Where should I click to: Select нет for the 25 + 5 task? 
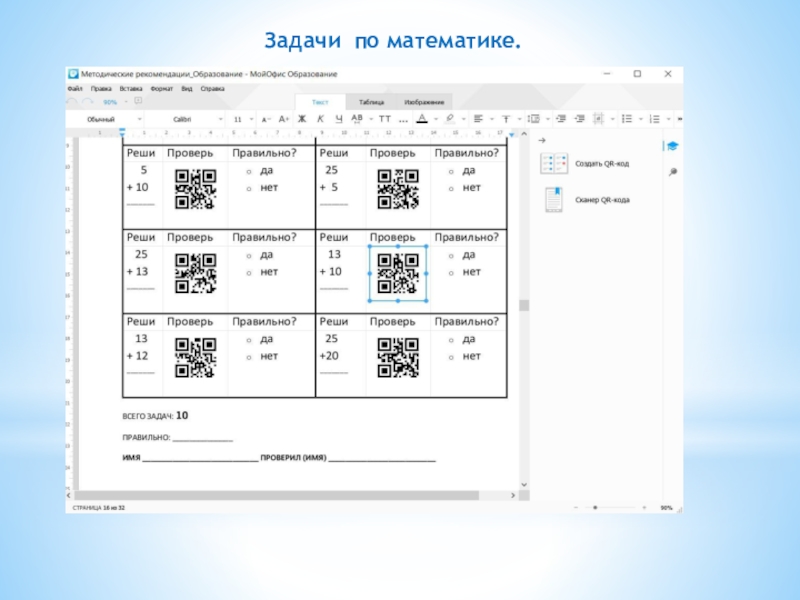coord(451,189)
